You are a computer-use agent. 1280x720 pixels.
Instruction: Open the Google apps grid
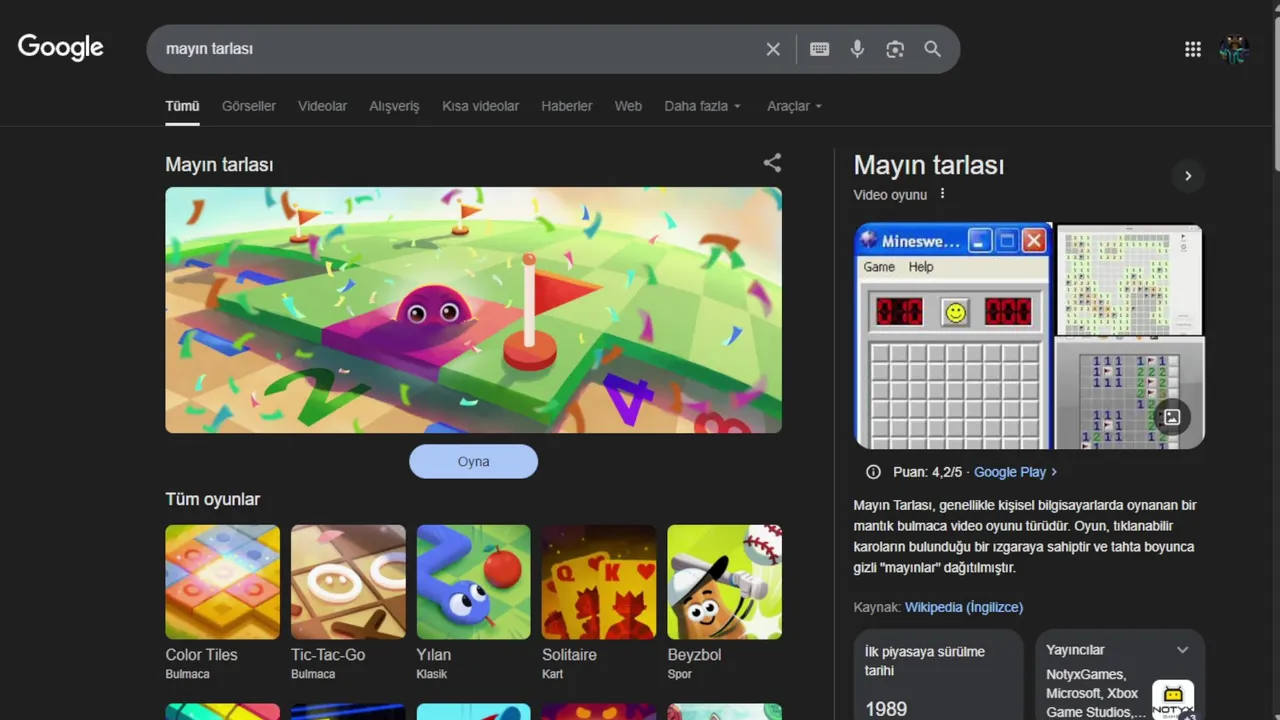[1193, 49]
